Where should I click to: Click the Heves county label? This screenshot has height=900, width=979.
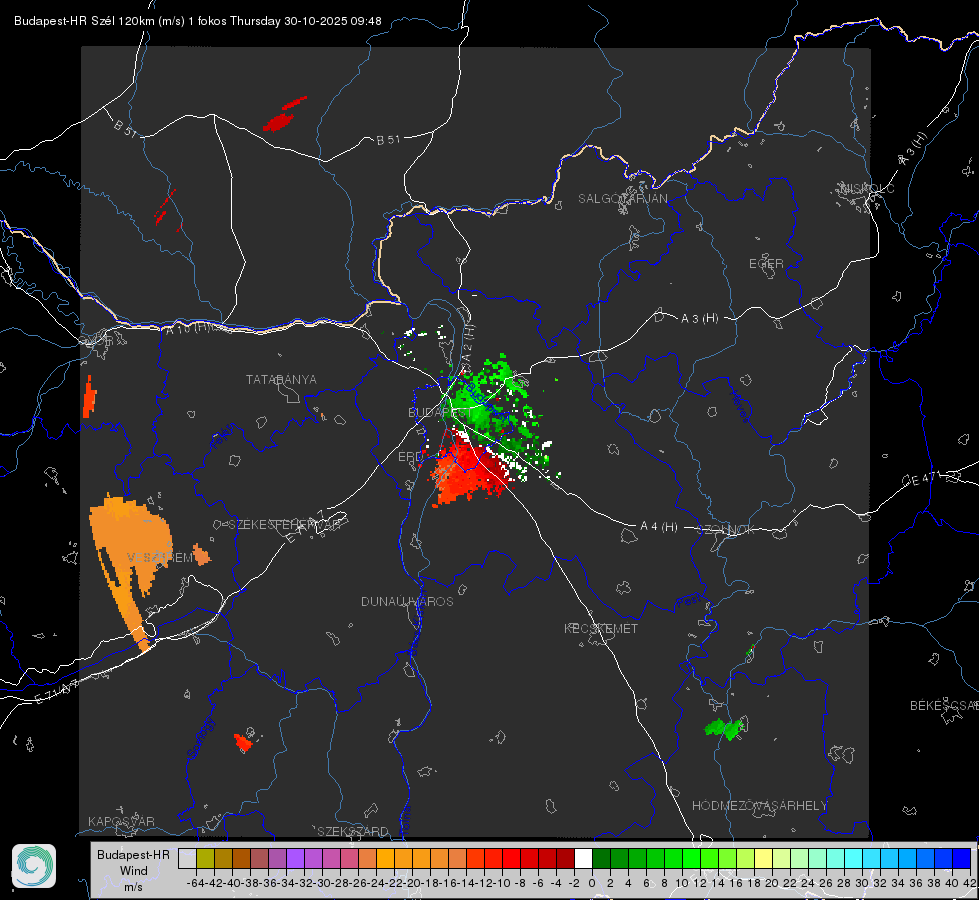[740, 406]
